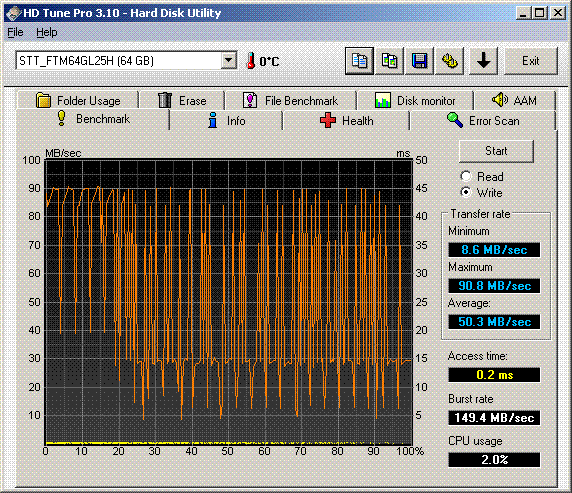The width and height of the screenshot is (572, 493).
Task: Open the options gear icon
Action: coord(449,61)
